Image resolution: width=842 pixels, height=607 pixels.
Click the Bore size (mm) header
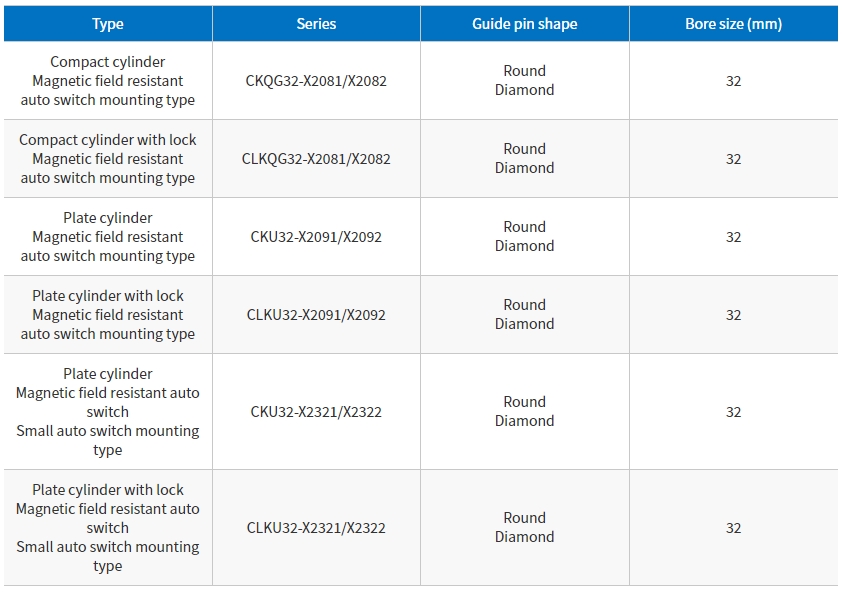coord(734,24)
